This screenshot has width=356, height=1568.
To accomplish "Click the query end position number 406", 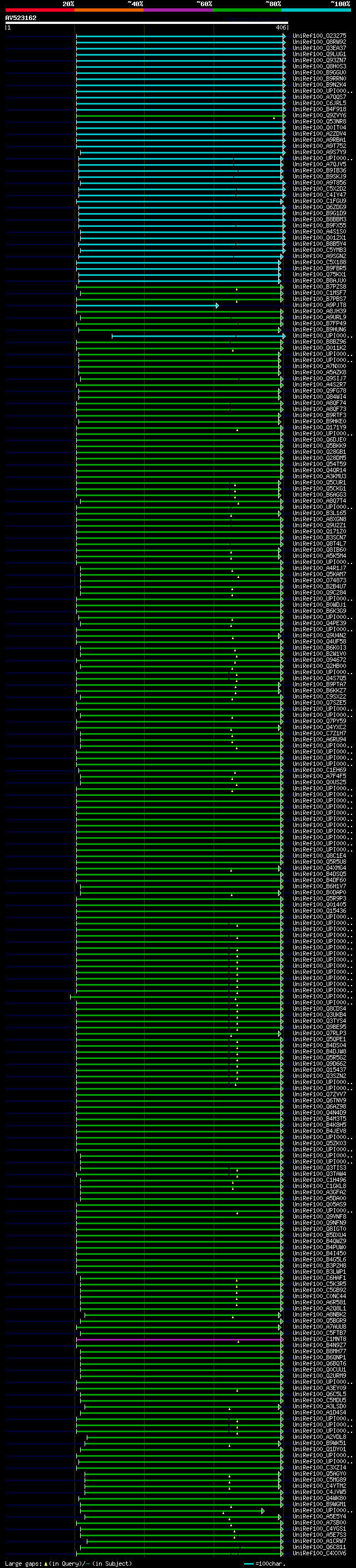I will click(280, 27).
